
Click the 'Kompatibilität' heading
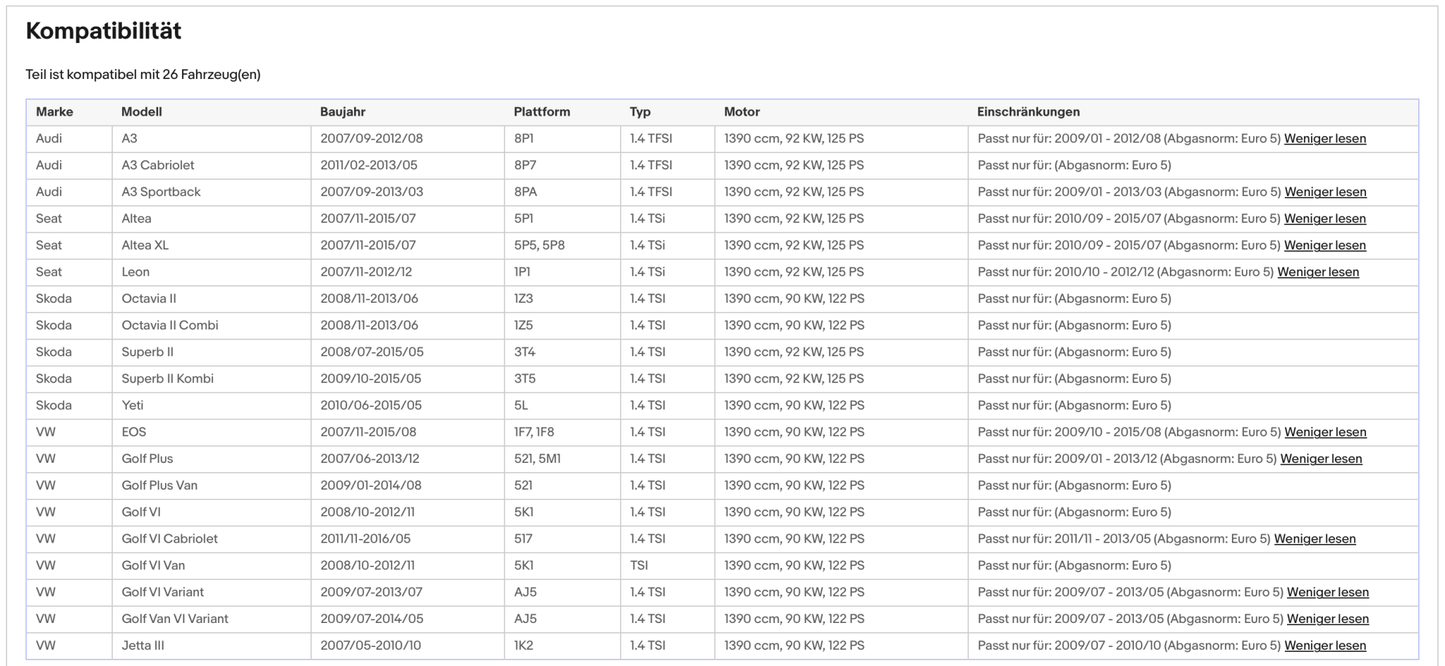click(103, 31)
